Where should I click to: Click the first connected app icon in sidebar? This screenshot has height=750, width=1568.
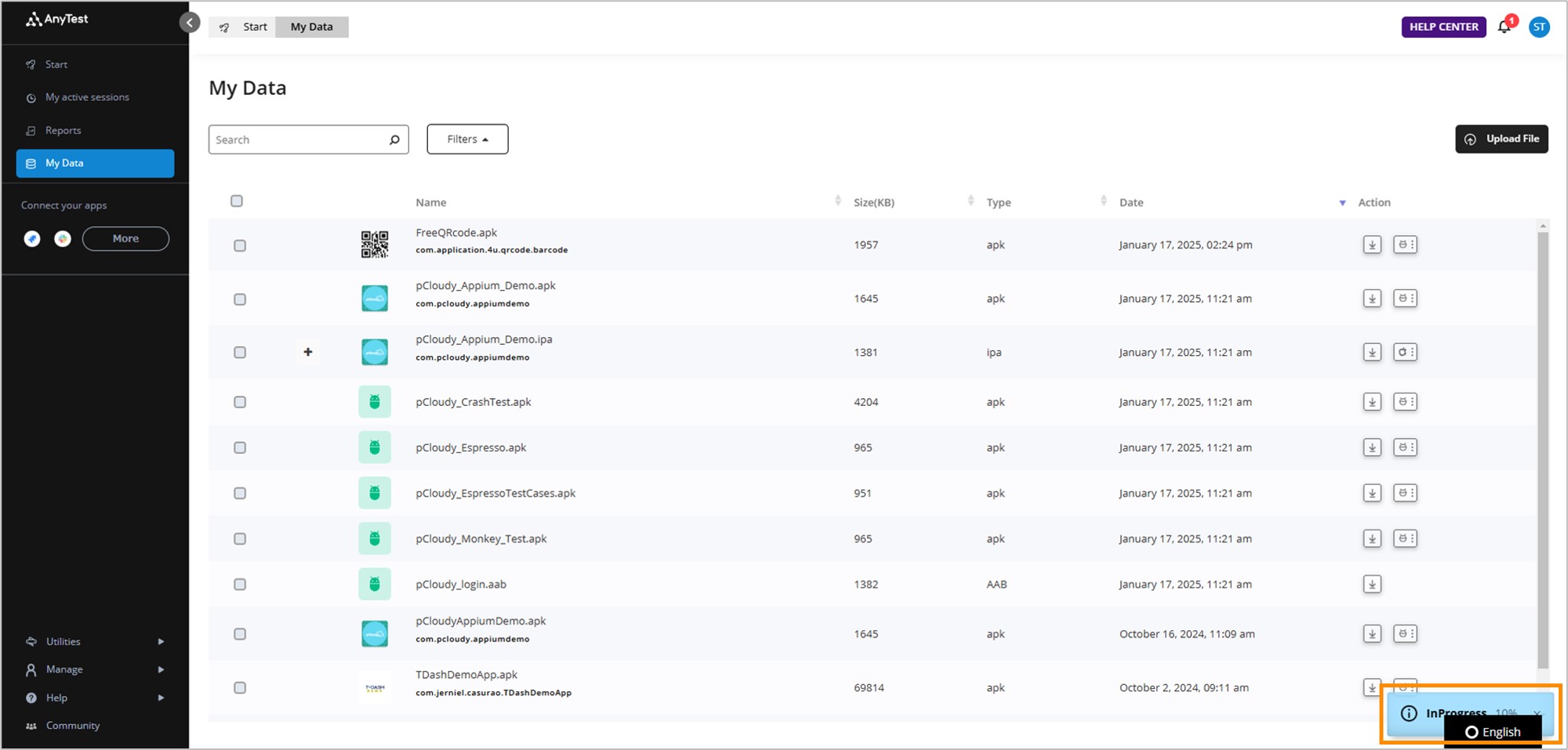(32, 239)
